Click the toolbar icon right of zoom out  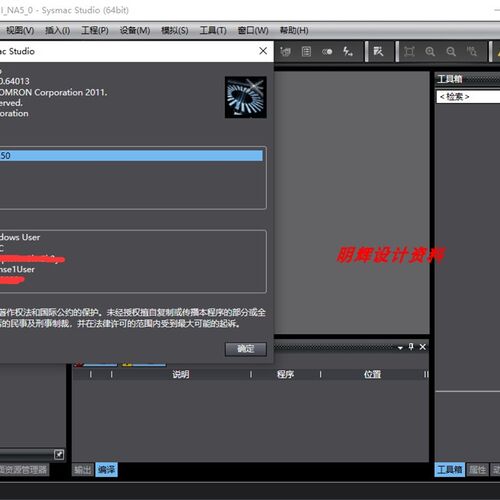[472, 52]
